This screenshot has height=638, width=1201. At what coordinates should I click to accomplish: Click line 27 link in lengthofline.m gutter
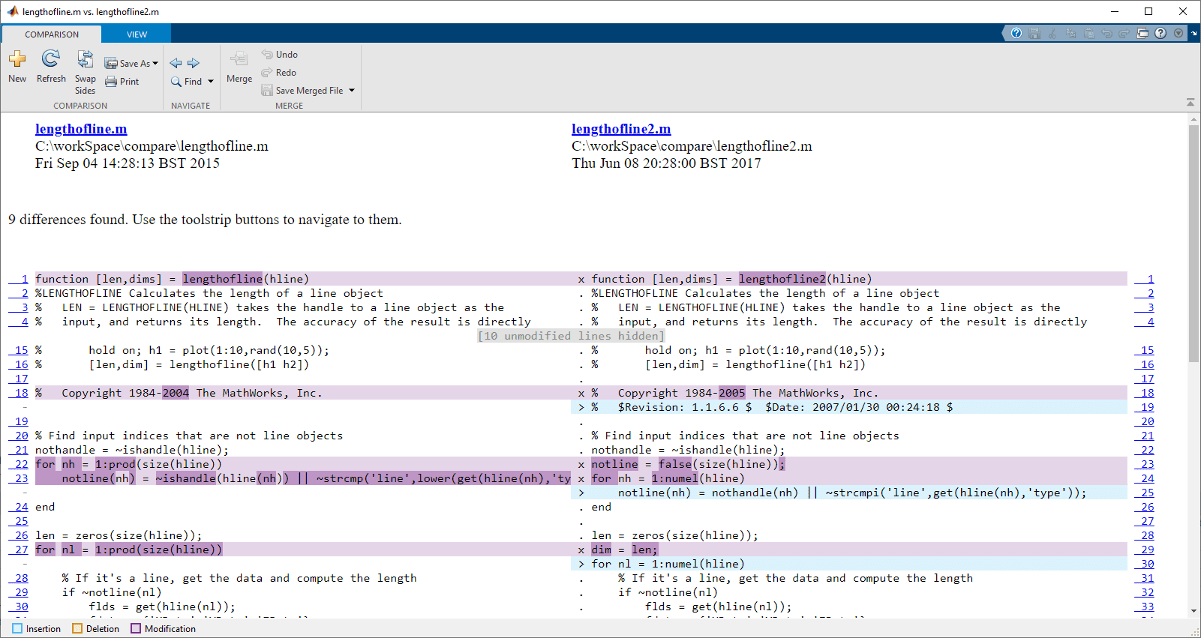[x=18, y=549]
